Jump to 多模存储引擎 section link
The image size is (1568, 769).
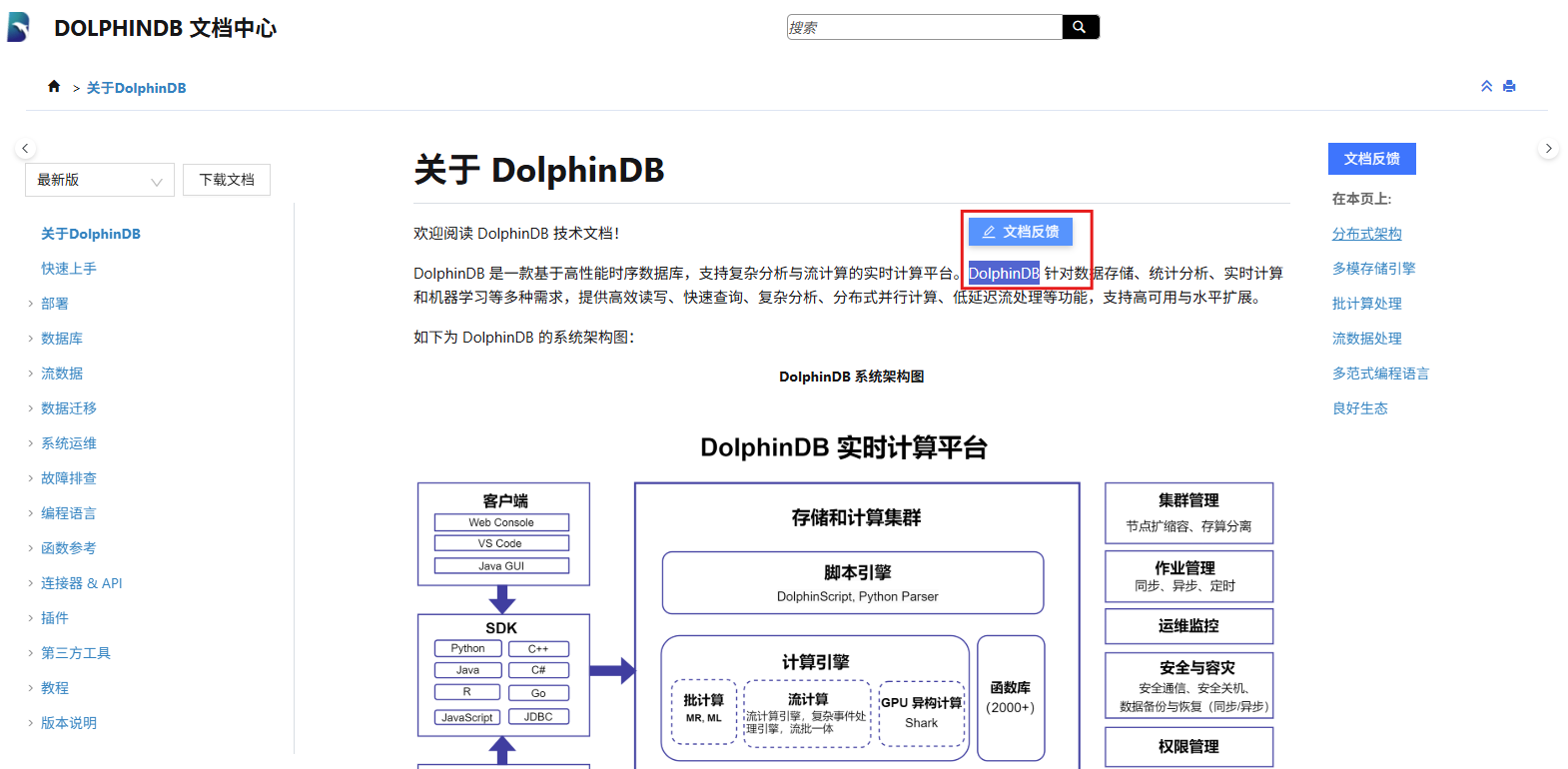[x=1374, y=269]
